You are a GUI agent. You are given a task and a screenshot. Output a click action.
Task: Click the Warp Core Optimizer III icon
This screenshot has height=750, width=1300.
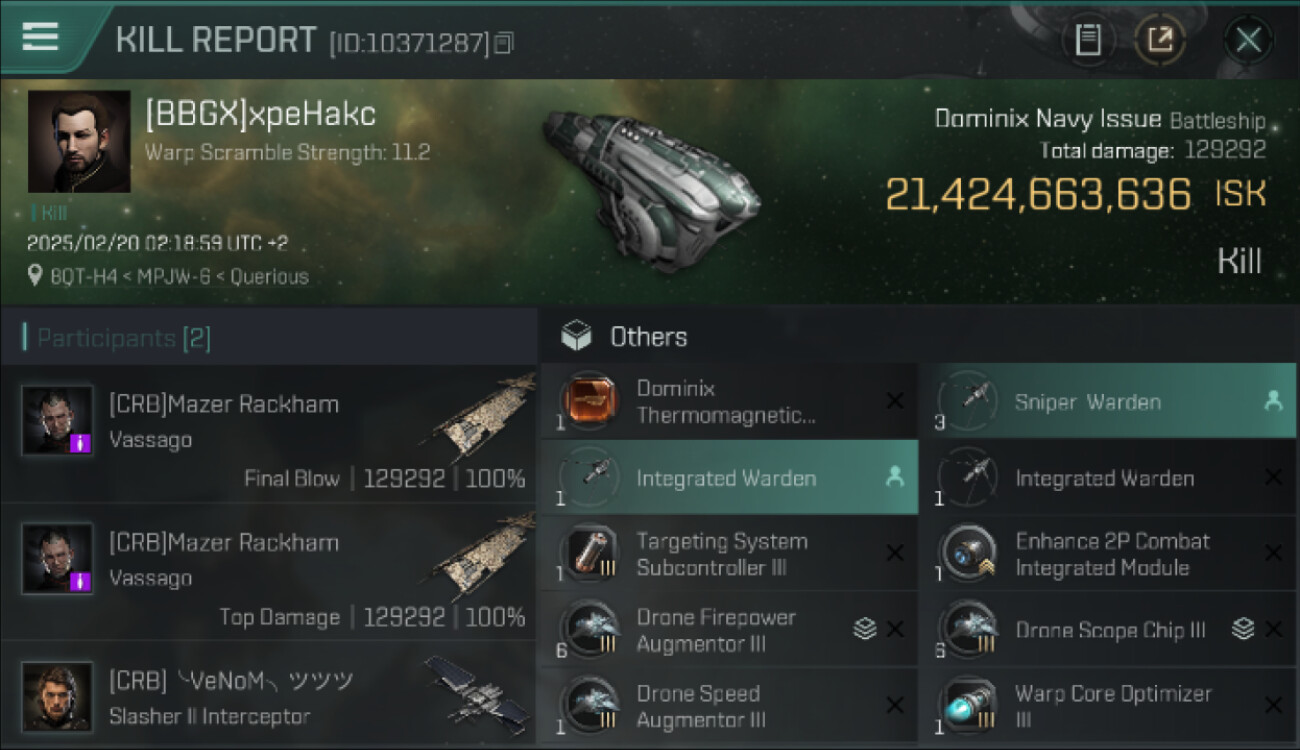967,706
